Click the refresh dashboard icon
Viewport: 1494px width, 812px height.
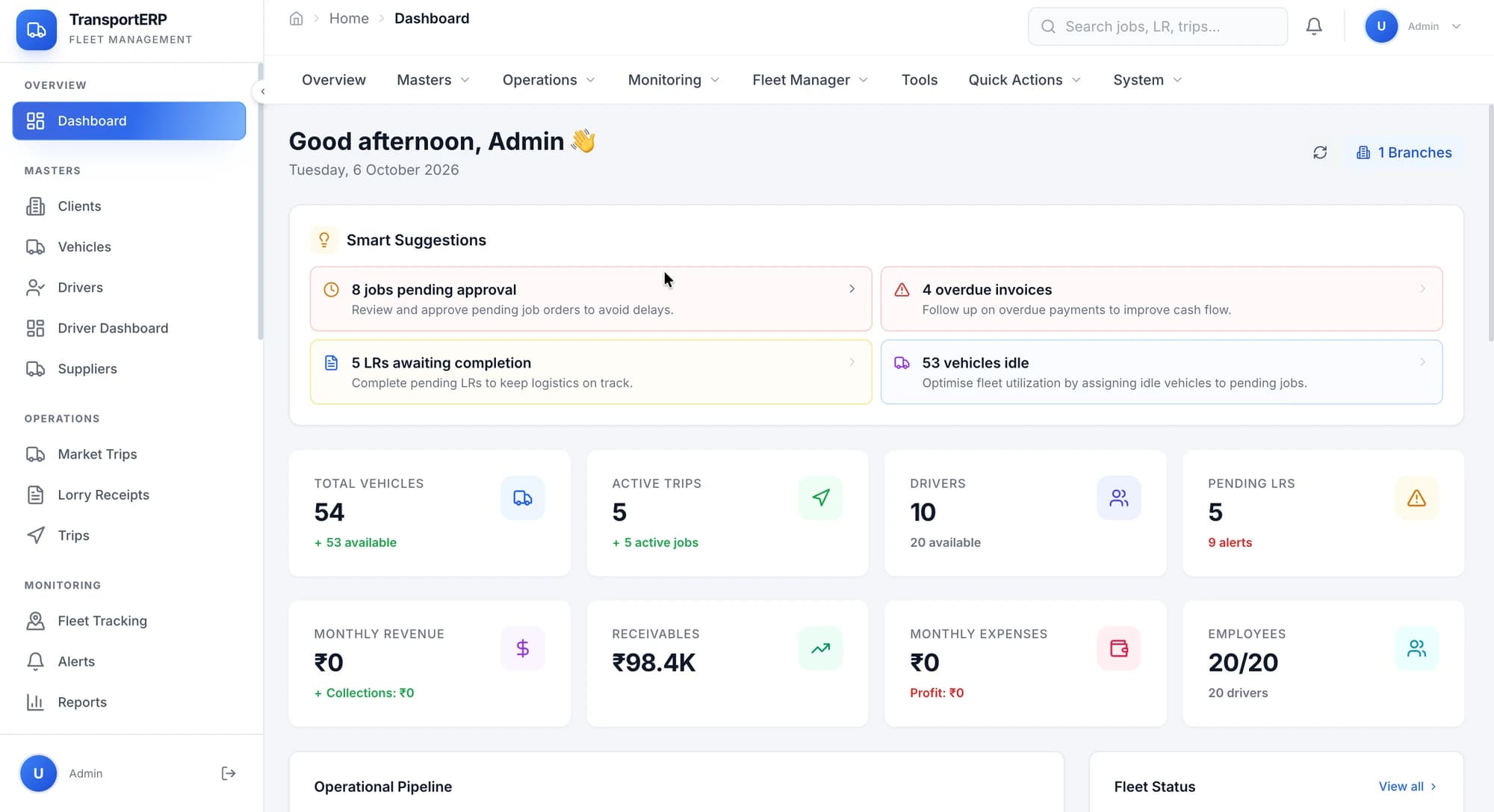[1320, 152]
